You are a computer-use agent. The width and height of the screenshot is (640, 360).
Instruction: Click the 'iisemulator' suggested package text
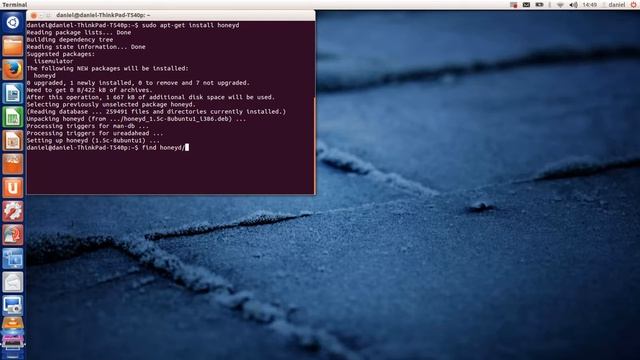(x=53, y=61)
